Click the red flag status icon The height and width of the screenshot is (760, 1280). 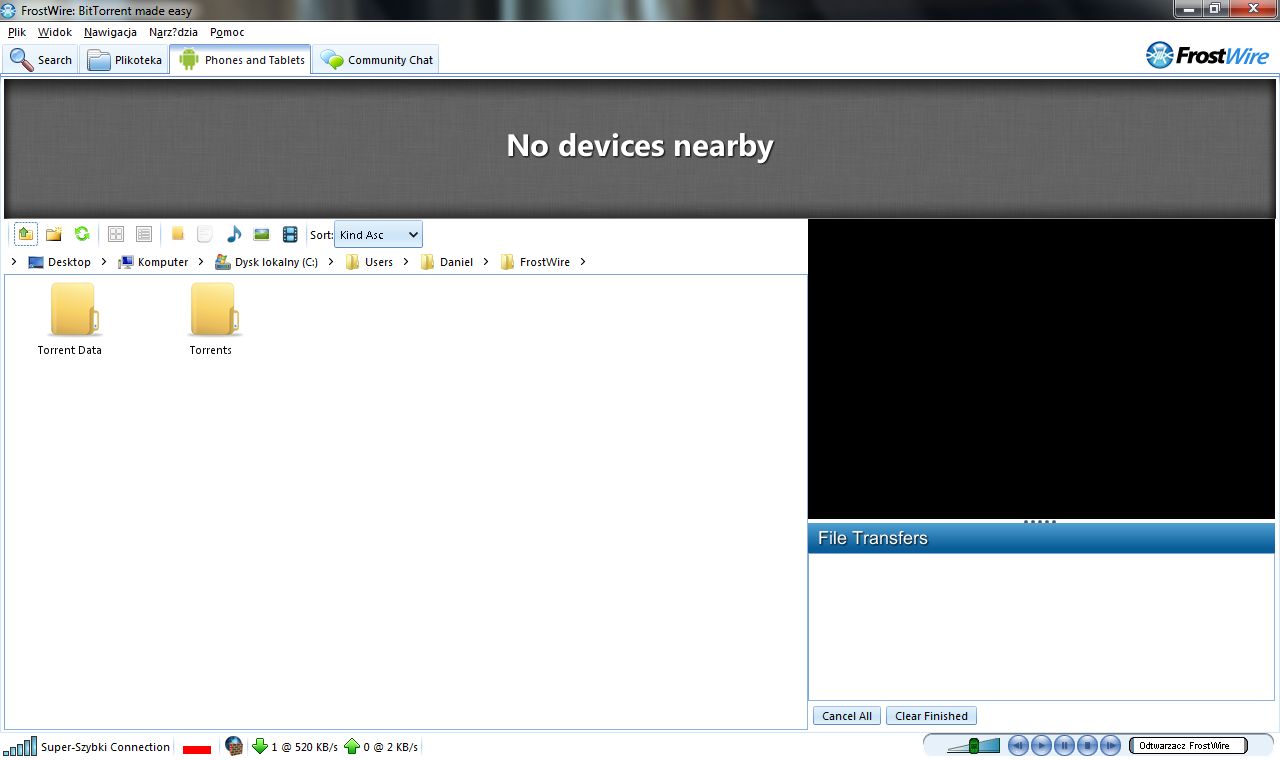coord(197,748)
